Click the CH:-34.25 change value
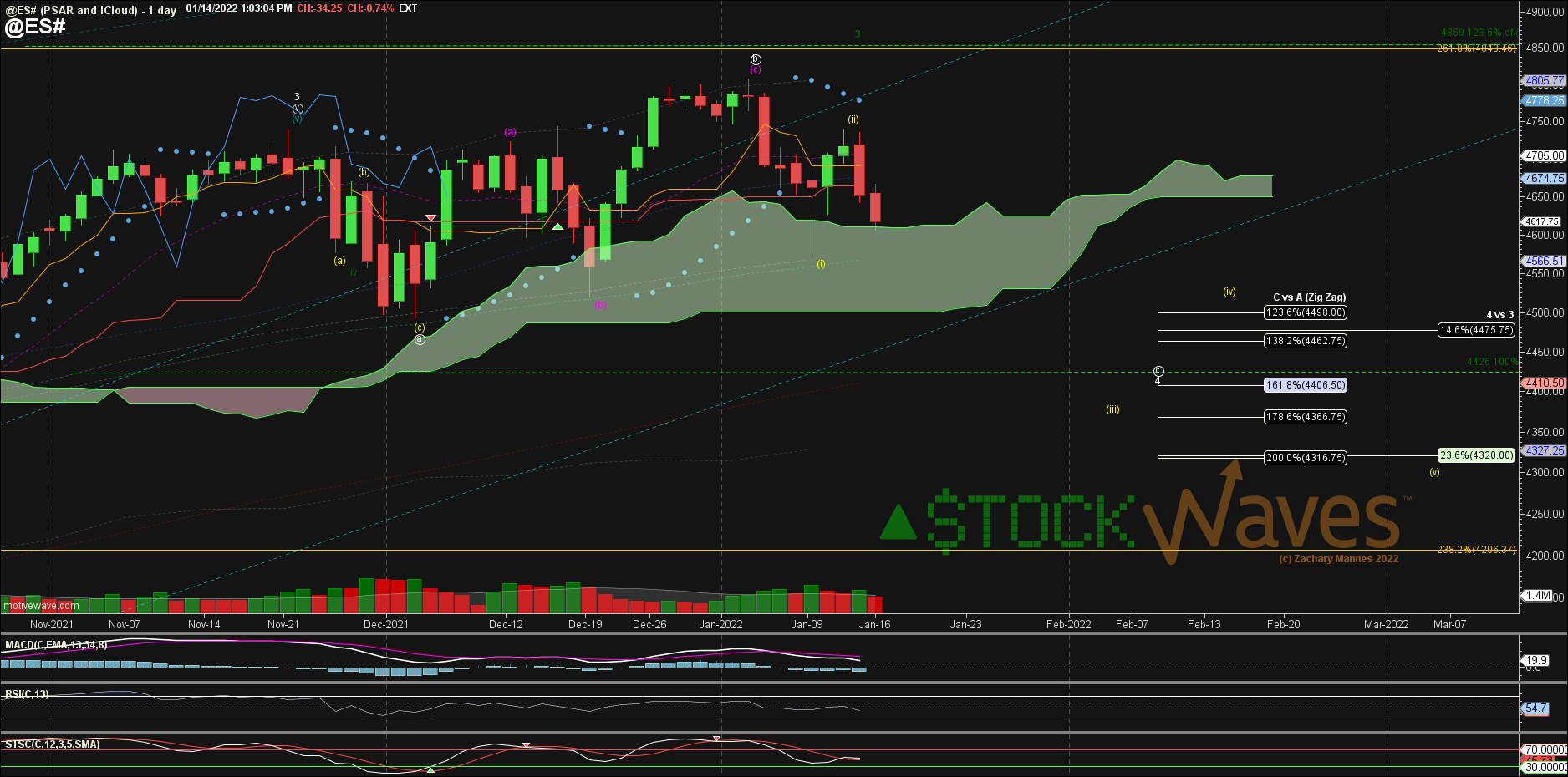 (319, 8)
